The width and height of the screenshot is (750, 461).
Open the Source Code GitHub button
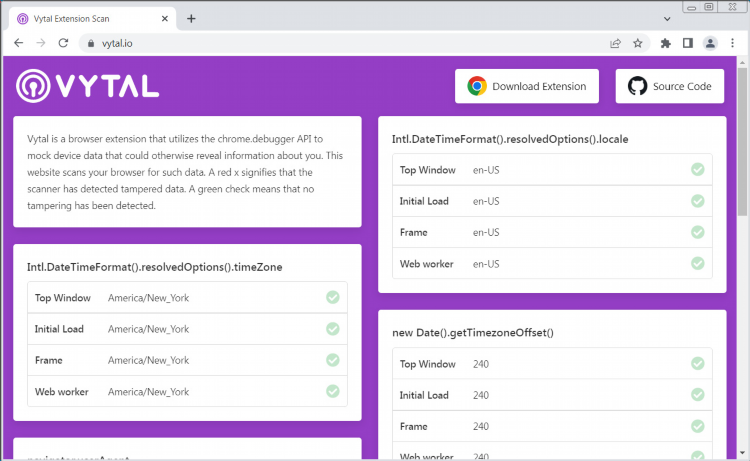pyautogui.click(x=670, y=86)
